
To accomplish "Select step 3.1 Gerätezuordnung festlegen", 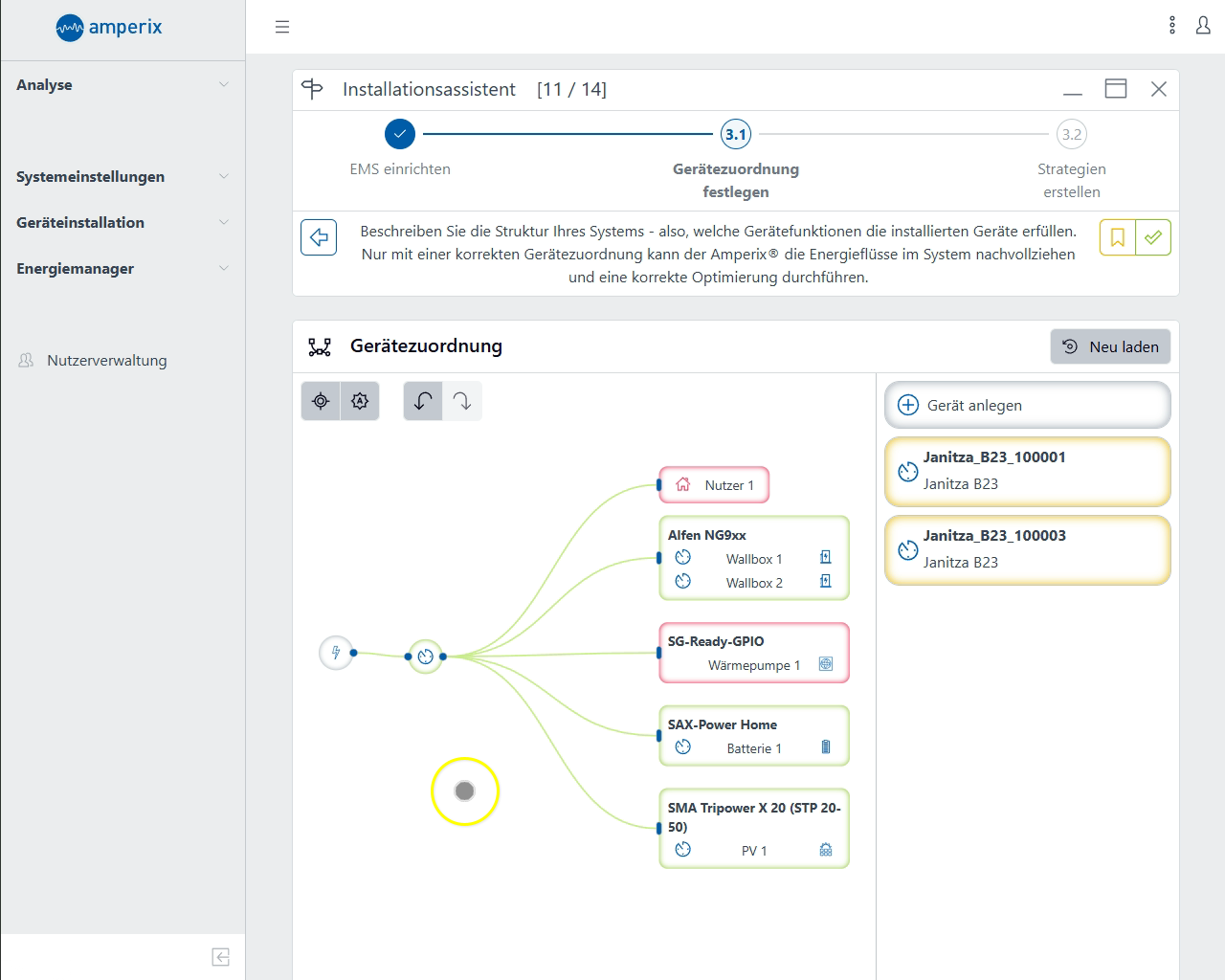I will pyautogui.click(x=736, y=134).
